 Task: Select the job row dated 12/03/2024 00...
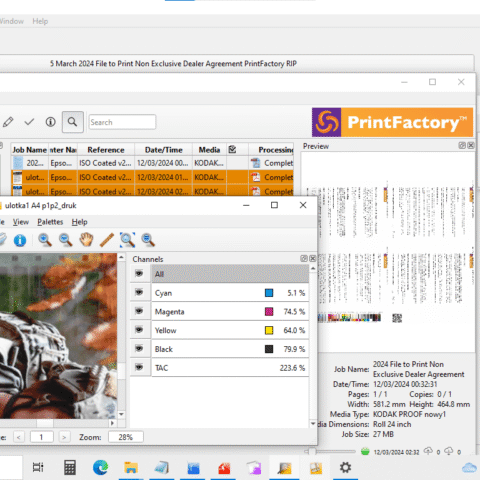pyautogui.click(x=152, y=163)
